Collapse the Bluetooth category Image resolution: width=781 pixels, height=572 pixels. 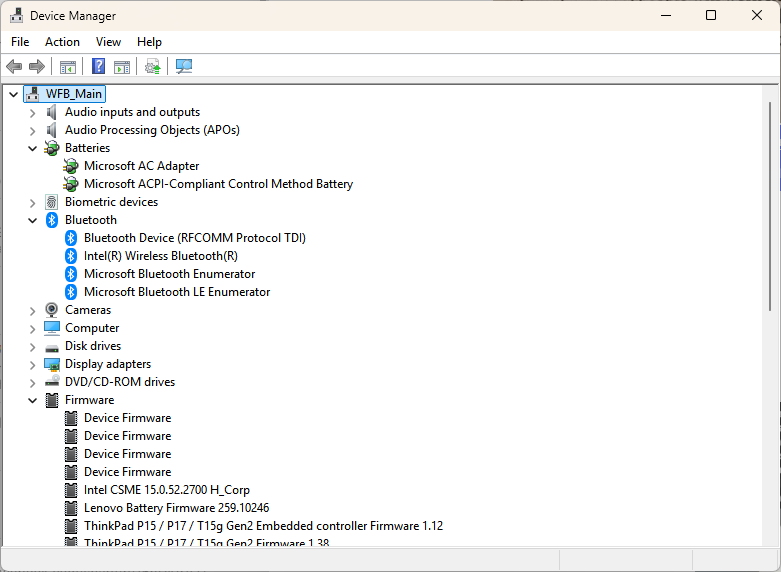click(x=33, y=220)
